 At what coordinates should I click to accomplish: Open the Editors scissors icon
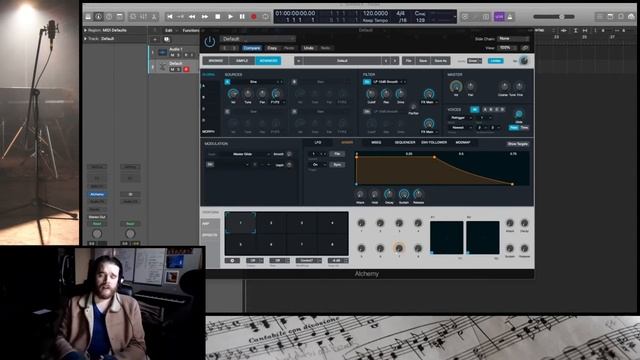coord(154,17)
